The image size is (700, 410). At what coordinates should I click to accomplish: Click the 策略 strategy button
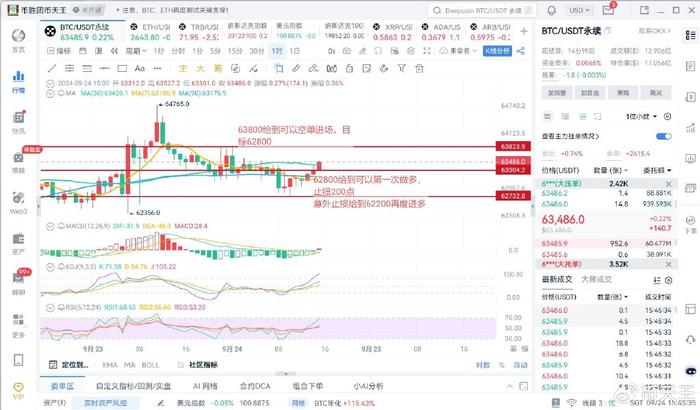pyautogui.click(x=623, y=93)
